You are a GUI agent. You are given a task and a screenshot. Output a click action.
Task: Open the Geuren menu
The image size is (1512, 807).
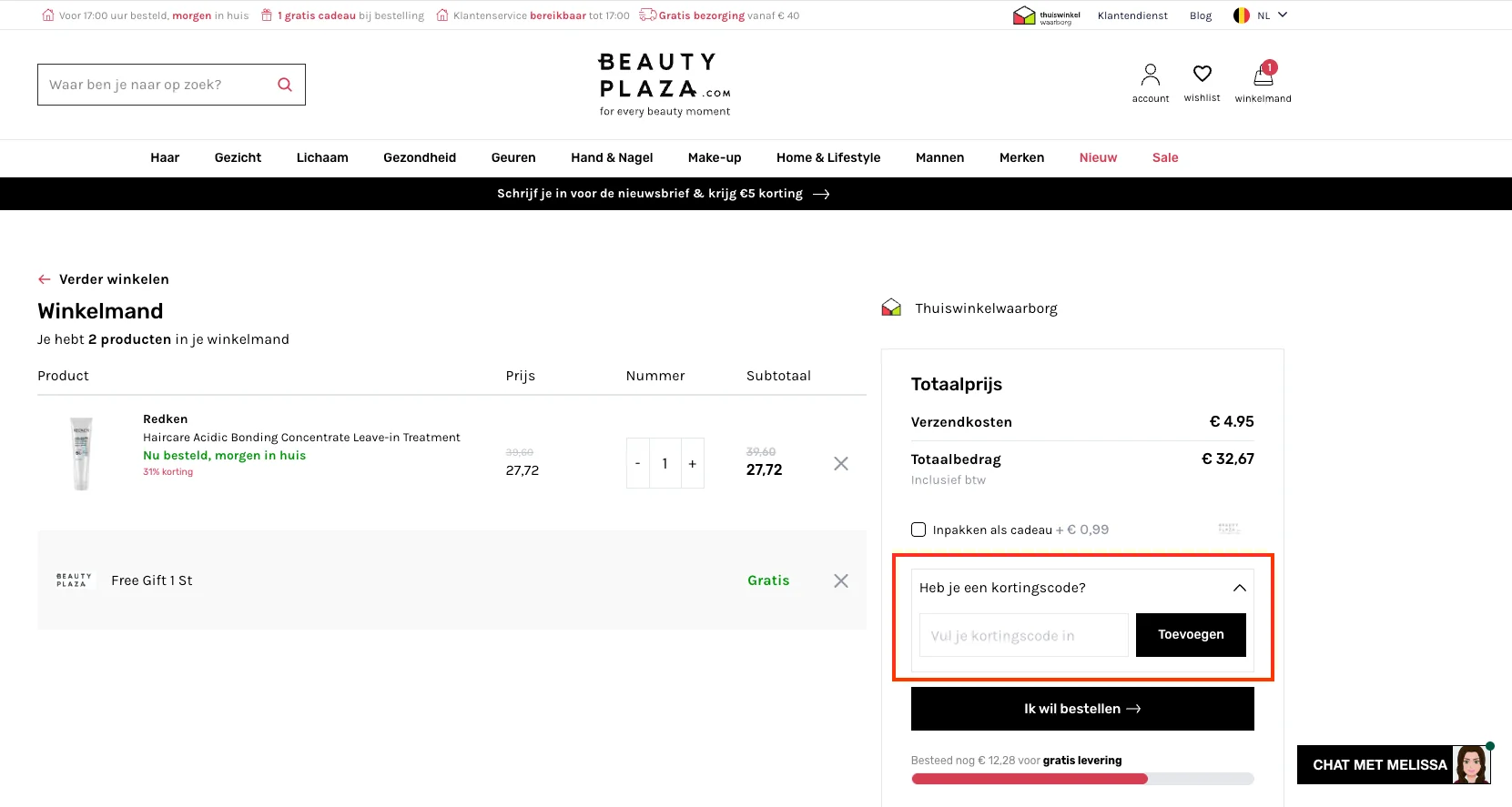click(513, 157)
